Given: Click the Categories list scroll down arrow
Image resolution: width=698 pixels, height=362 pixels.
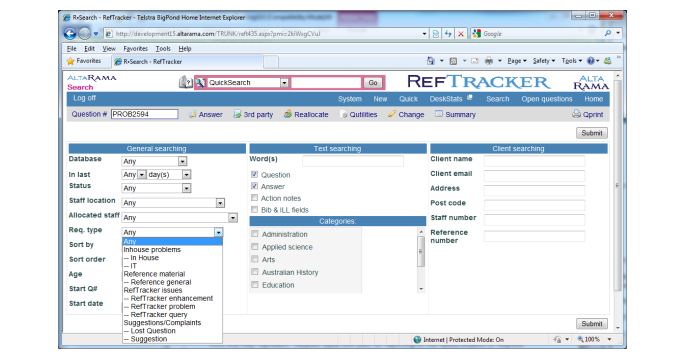Looking at the screenshot, I should click(421, 289).
